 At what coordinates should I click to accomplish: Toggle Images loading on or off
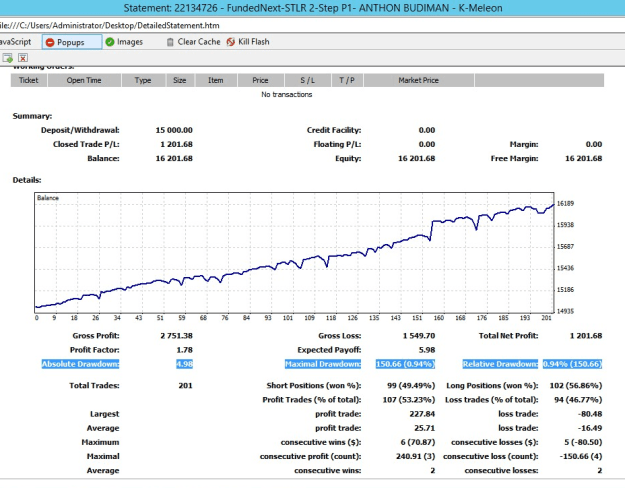click(124, 42)
